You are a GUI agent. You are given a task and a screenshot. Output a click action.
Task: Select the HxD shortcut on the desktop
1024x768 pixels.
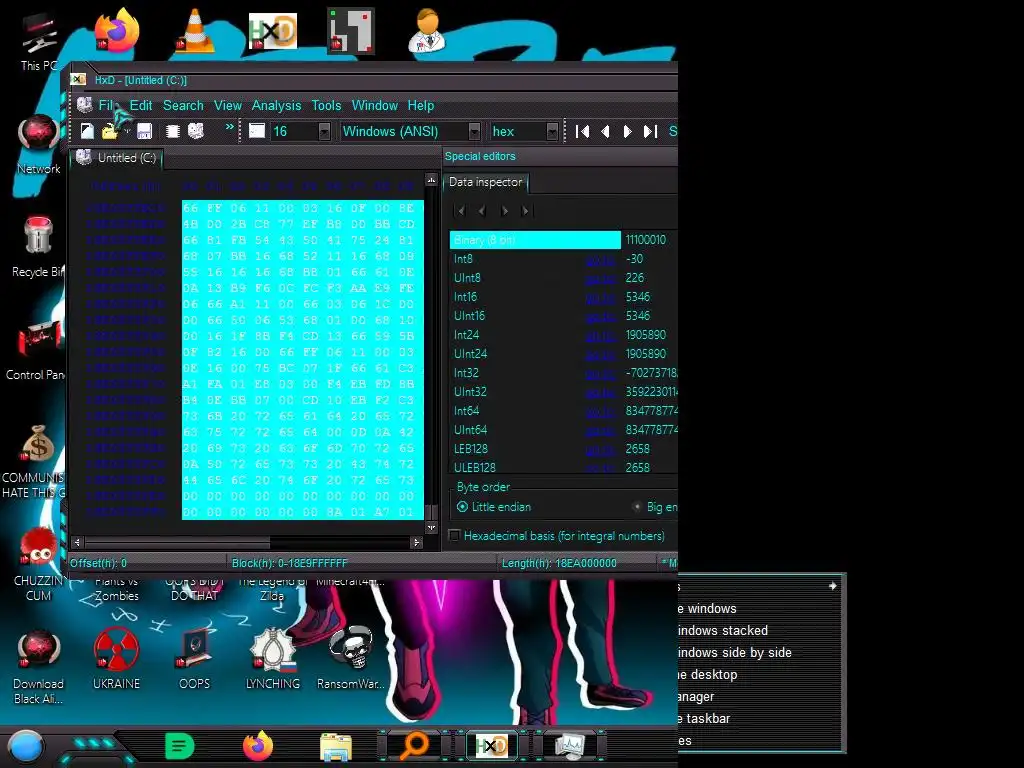(273, 31)
